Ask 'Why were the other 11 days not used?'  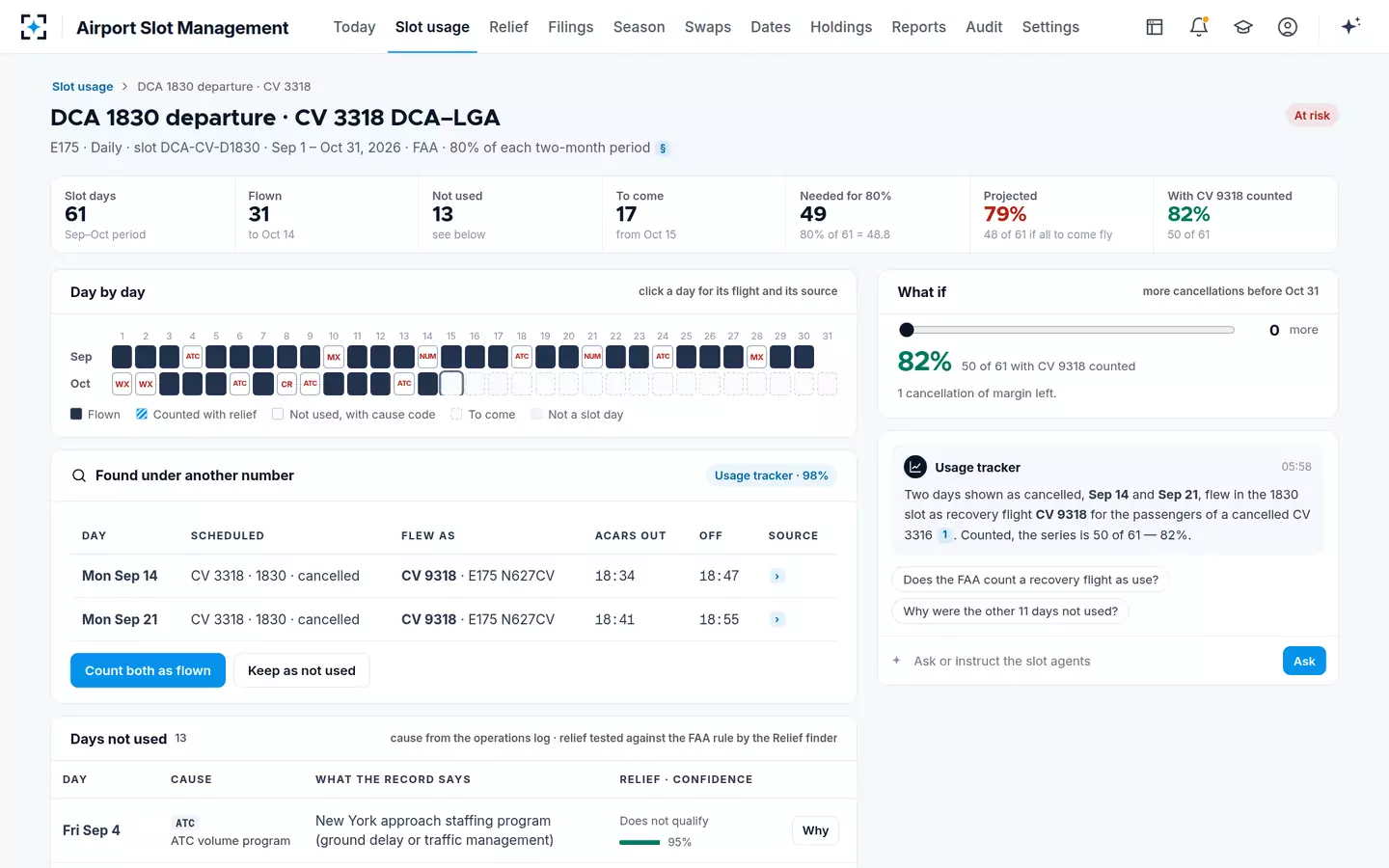[x=1010, y=611]
